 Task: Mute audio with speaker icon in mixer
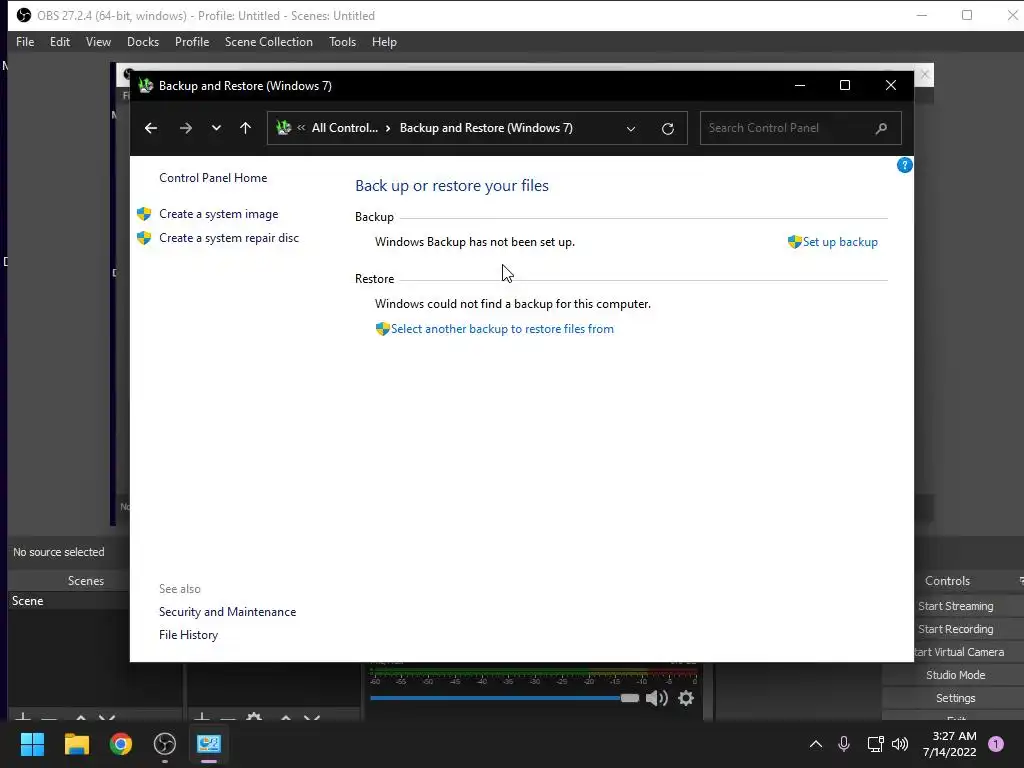656,698
